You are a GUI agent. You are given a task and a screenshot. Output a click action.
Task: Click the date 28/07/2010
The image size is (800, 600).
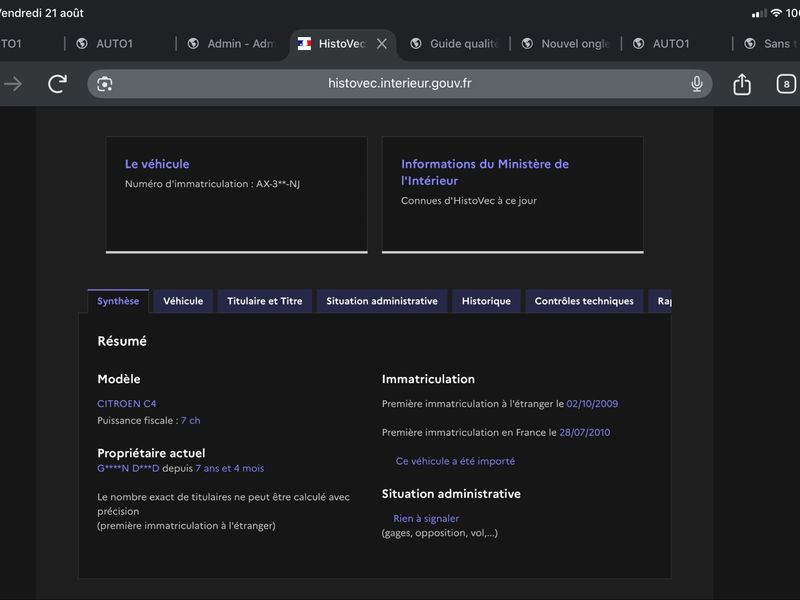pos(585,432)
